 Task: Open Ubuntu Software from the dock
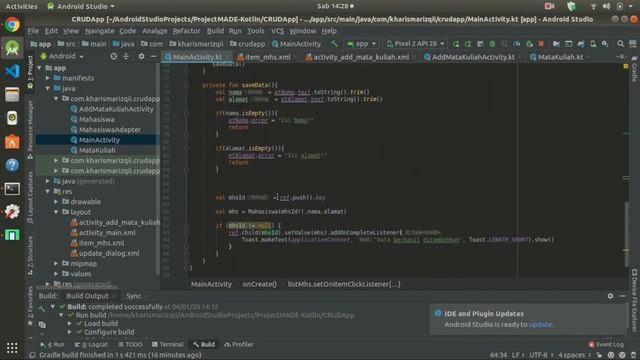[12, 142]
